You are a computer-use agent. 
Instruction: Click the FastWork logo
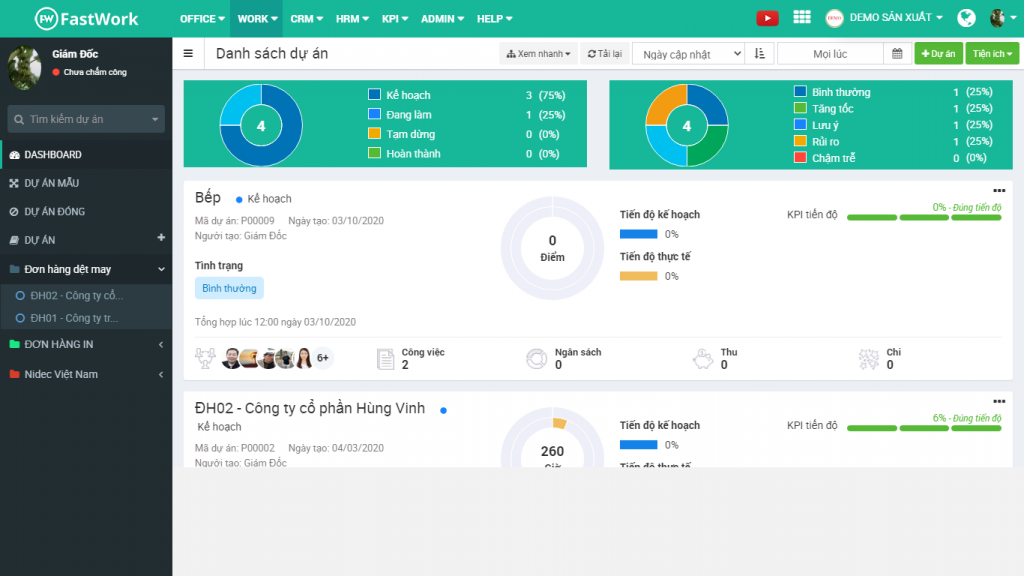click(x=86, y=19)
